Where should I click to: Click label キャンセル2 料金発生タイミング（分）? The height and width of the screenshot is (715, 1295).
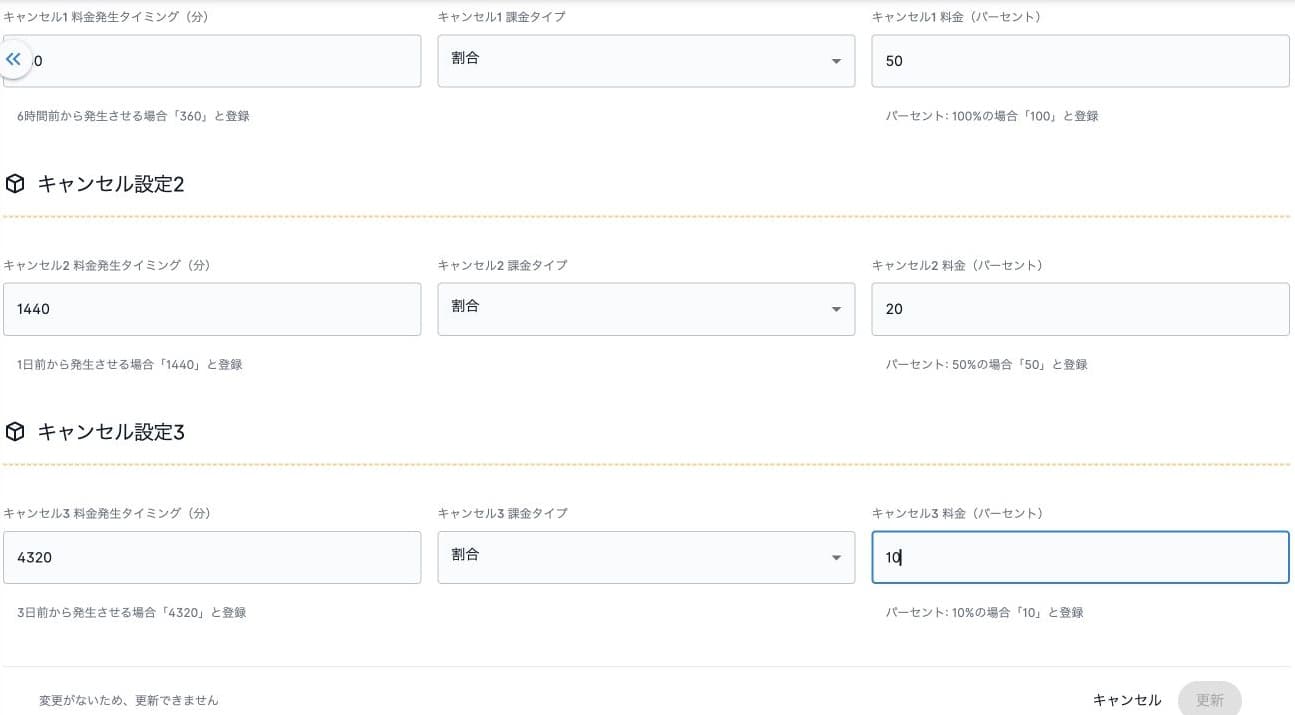pyautogui.click(x=107, y=265)
